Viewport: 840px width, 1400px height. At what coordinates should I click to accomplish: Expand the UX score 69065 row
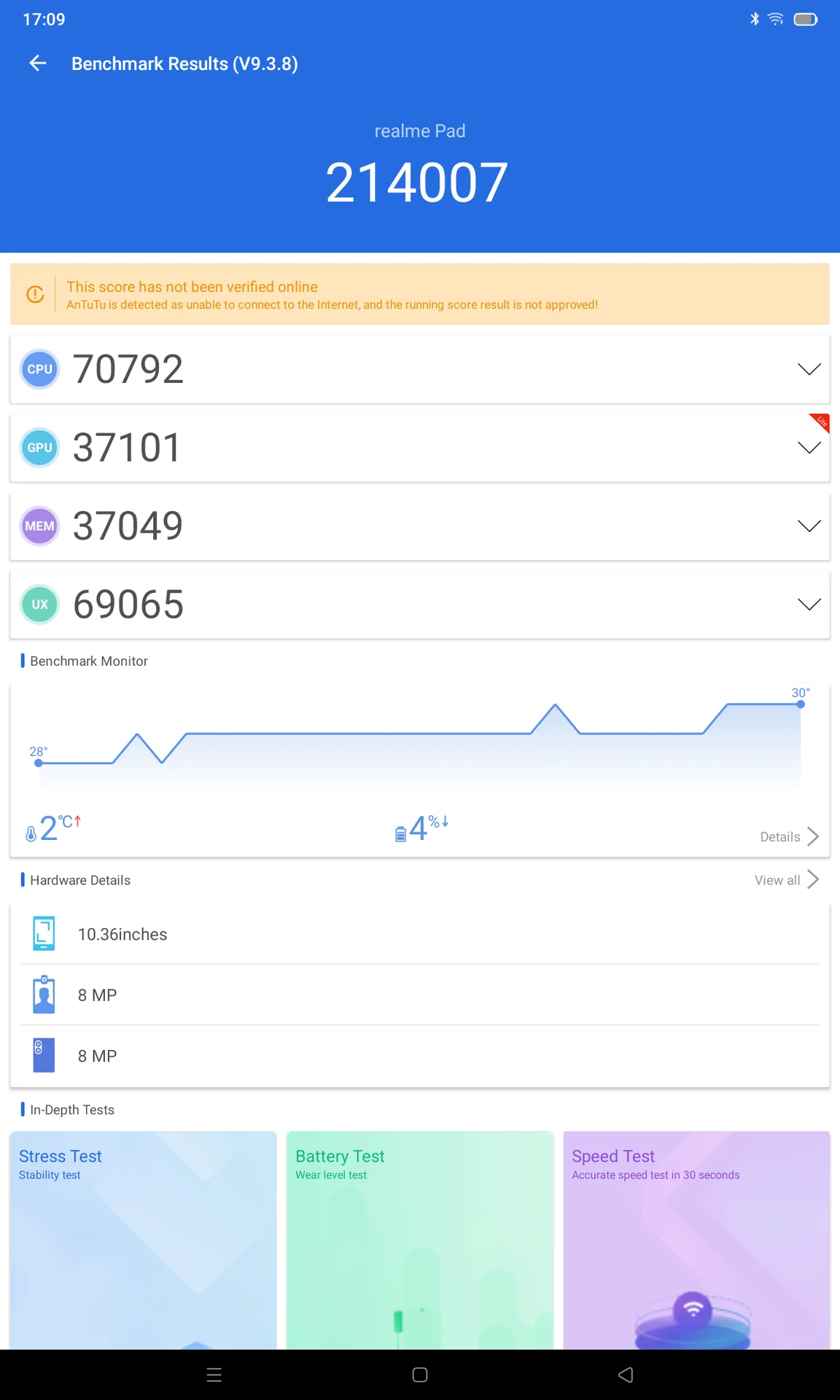419,604
